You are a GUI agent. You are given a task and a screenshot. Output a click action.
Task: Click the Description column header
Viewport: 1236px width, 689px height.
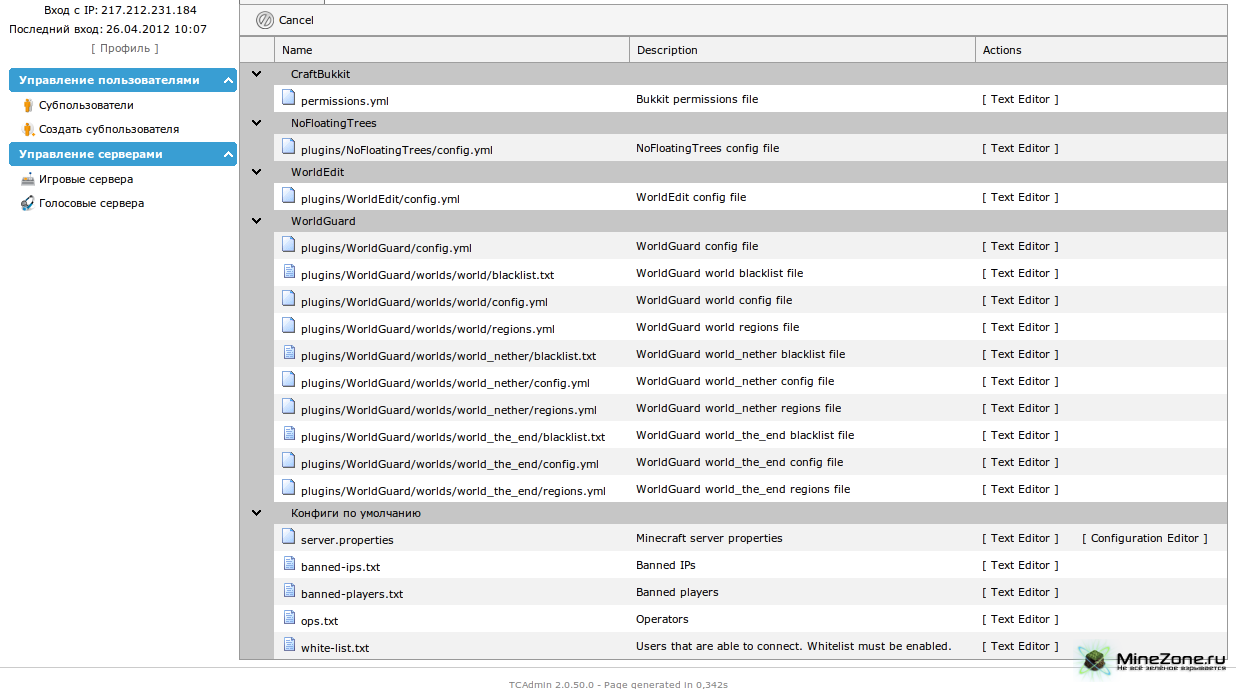coord(667,50)
